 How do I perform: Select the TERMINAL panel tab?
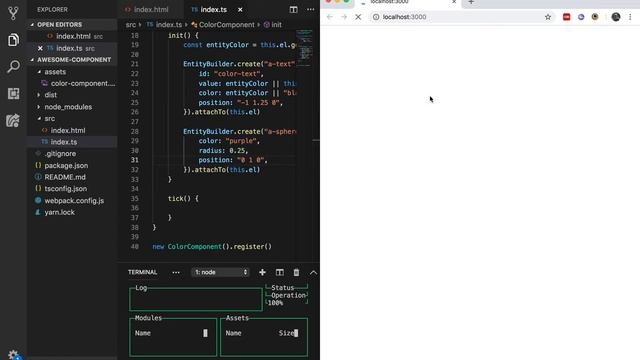pyautogui.click(x=142, y=272)
